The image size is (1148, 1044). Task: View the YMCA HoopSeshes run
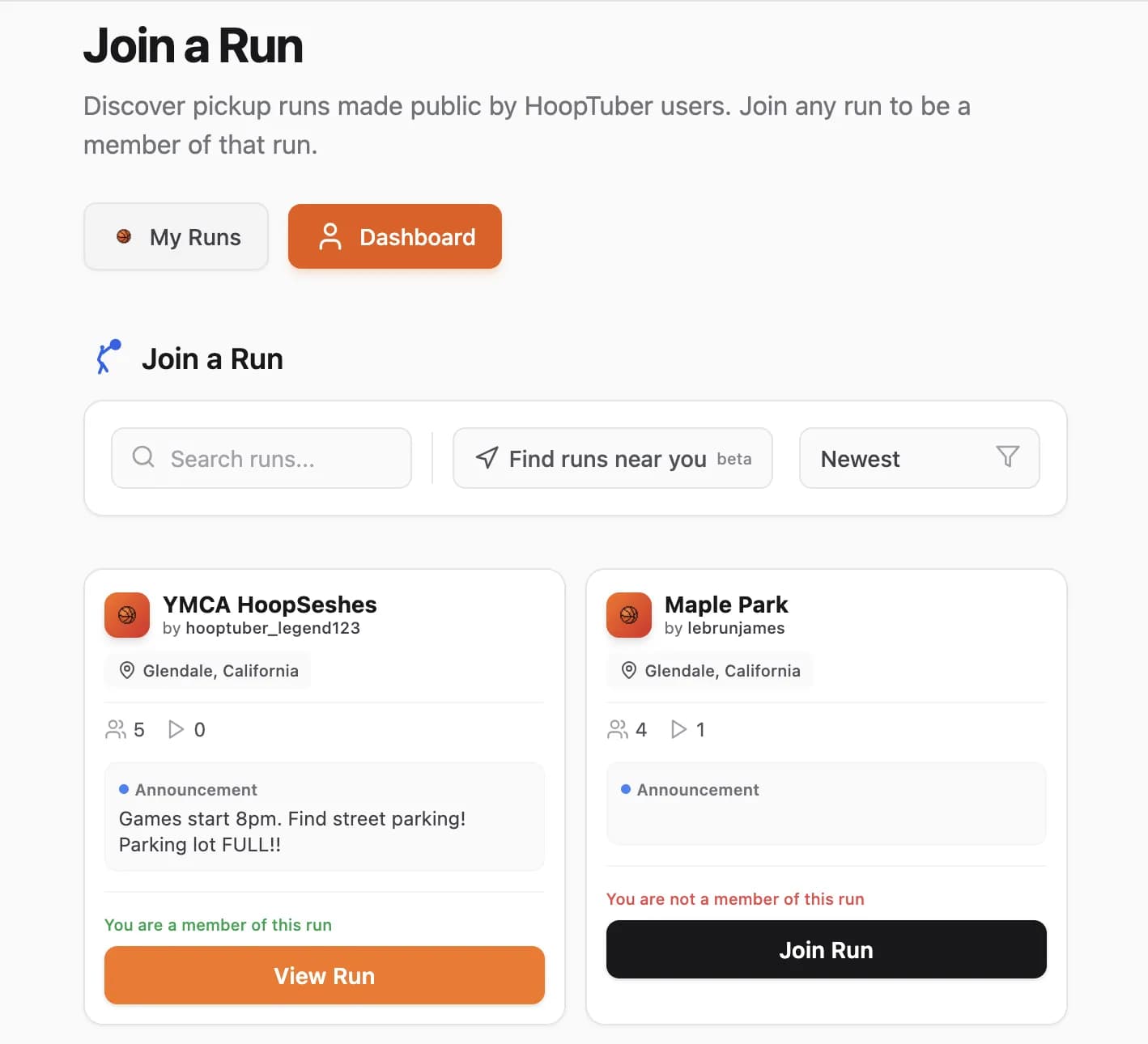324,975
